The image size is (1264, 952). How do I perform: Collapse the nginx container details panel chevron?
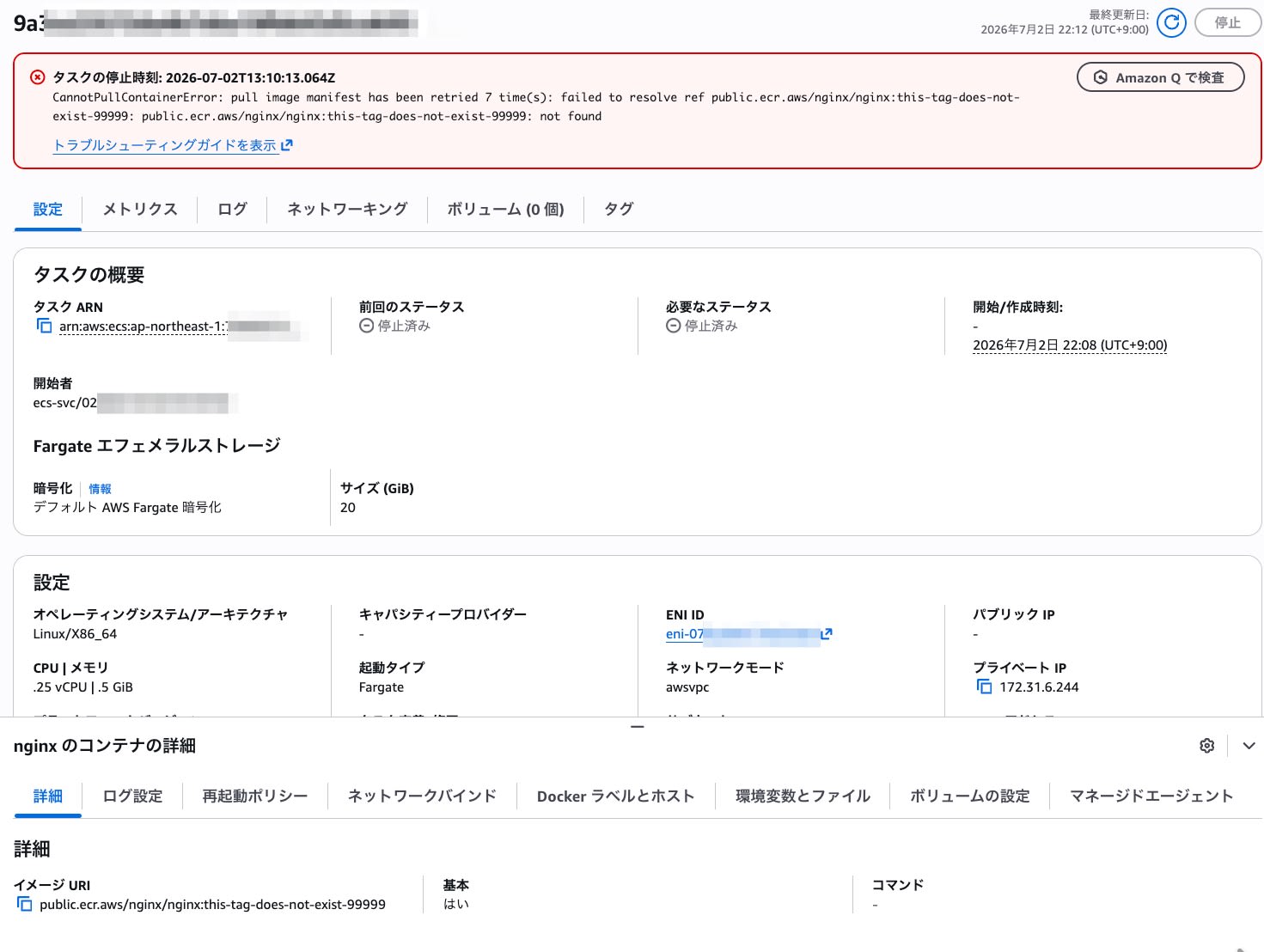click(x=1249, y=746)
